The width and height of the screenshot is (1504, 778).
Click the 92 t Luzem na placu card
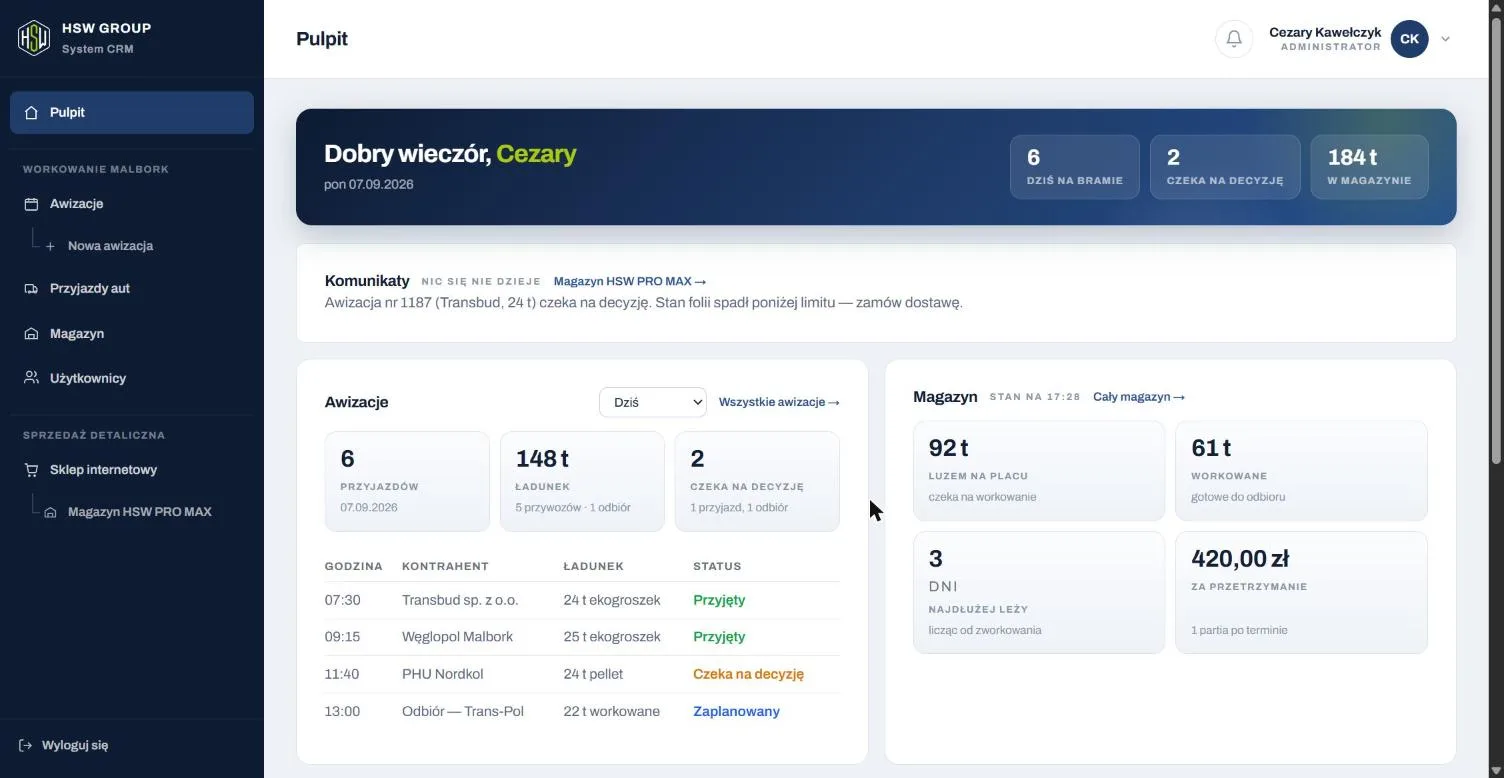[x=1039, y=471]
